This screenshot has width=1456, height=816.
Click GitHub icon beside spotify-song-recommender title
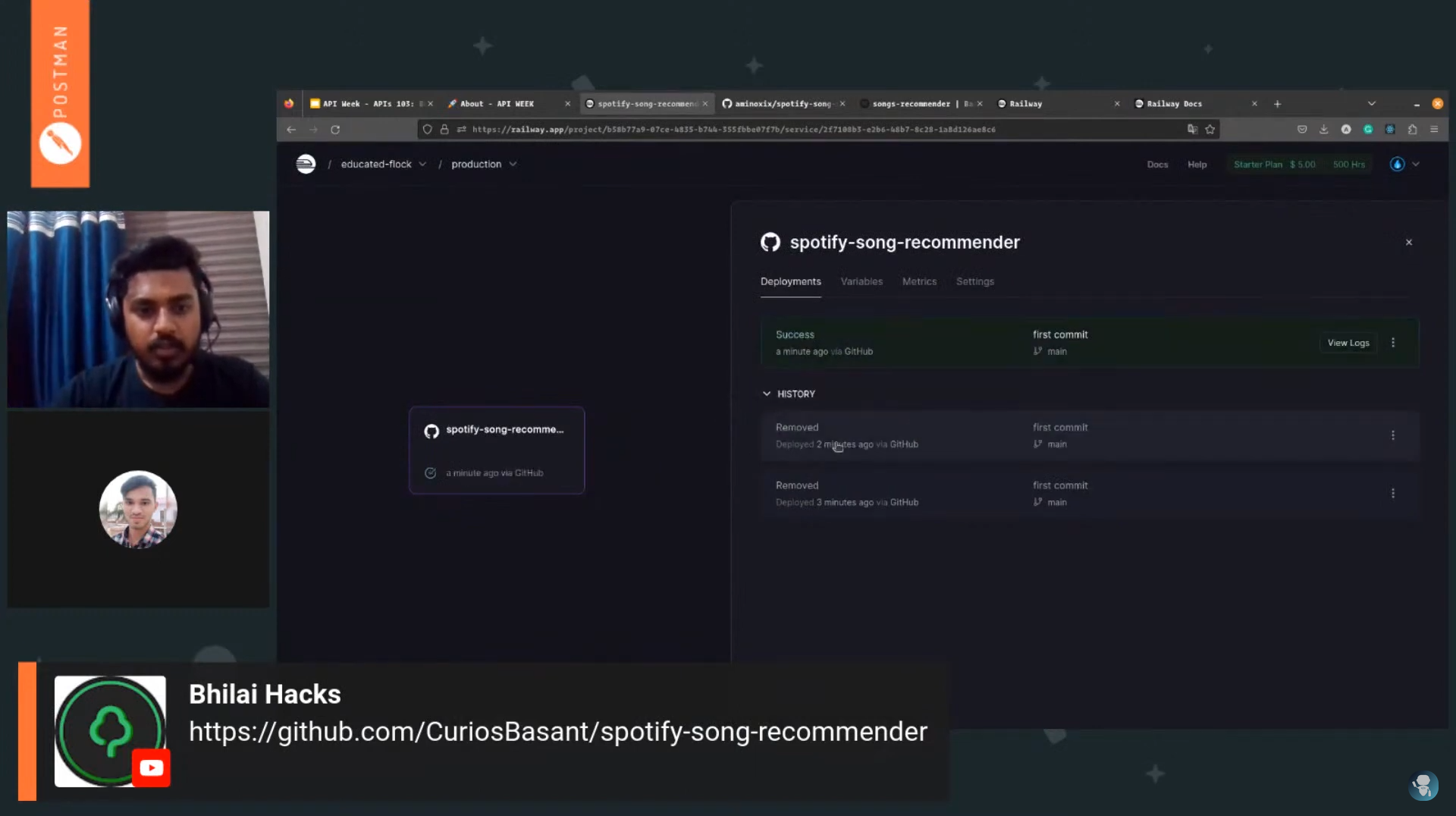[770, 243]
